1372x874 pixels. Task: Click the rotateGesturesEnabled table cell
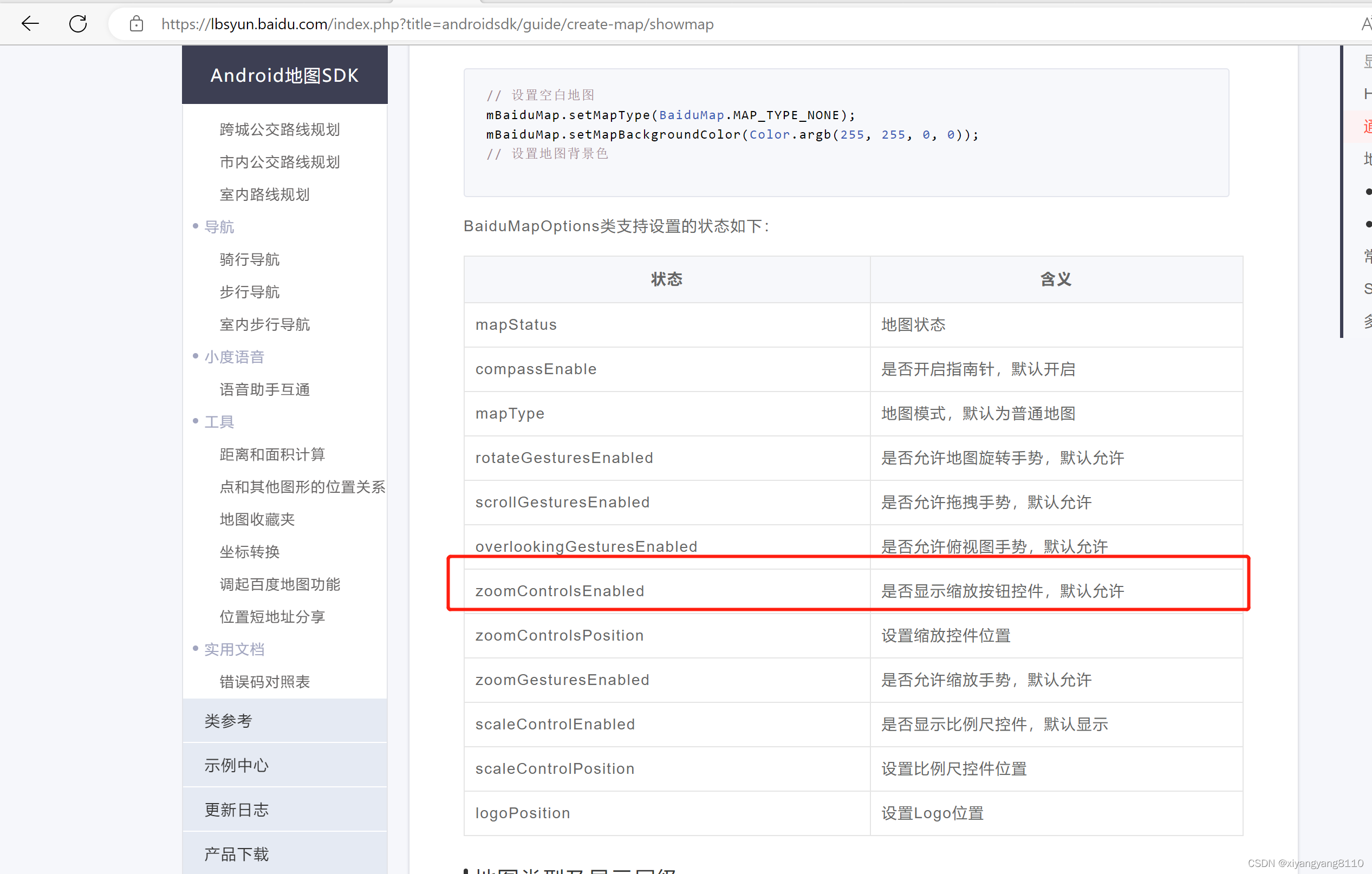667,458
